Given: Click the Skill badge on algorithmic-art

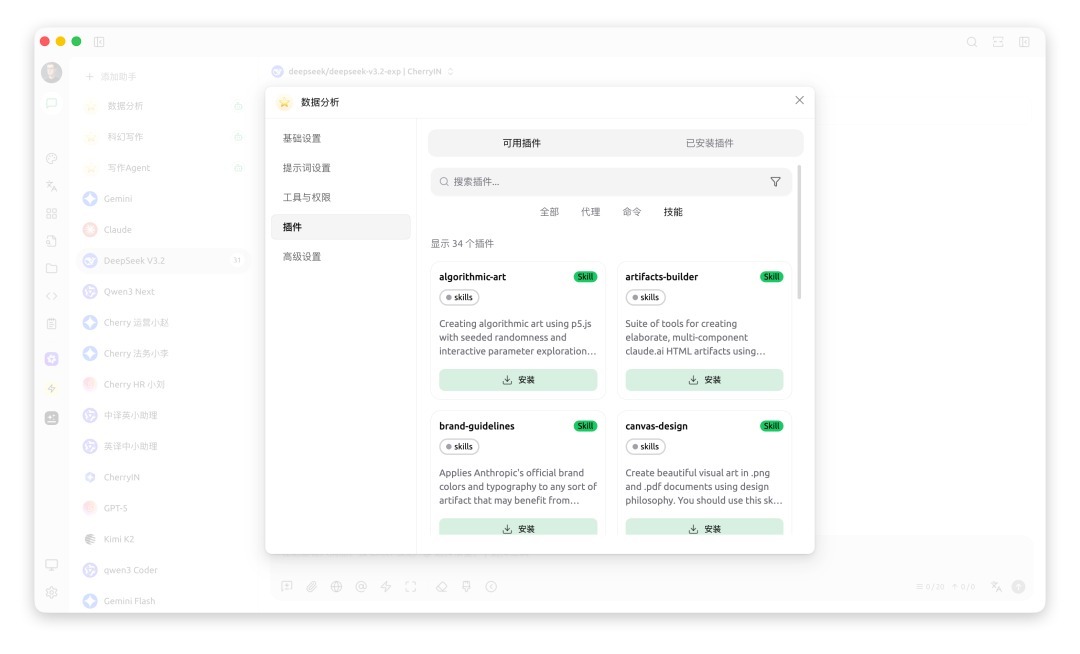Looking at the screenshot, I should tap(585, 277).
